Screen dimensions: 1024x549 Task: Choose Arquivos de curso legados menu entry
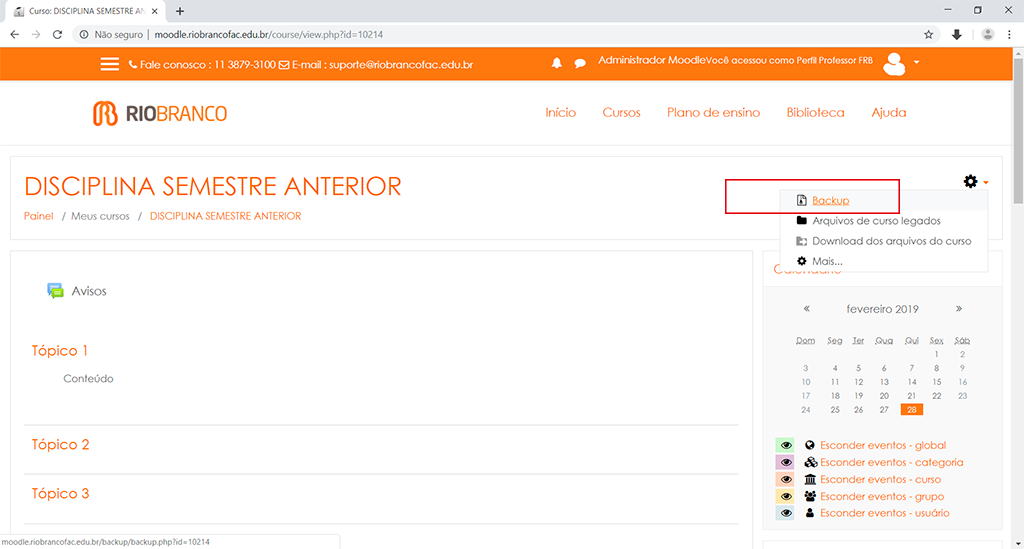point(876,221)
